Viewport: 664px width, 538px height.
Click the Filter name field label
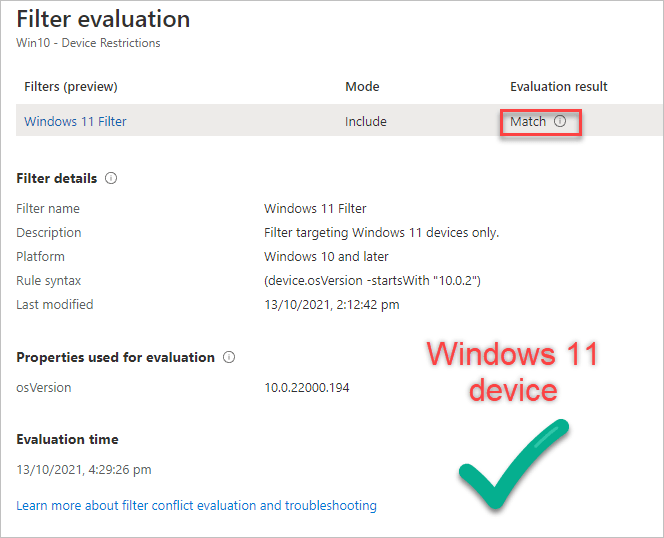coord(48,208)
